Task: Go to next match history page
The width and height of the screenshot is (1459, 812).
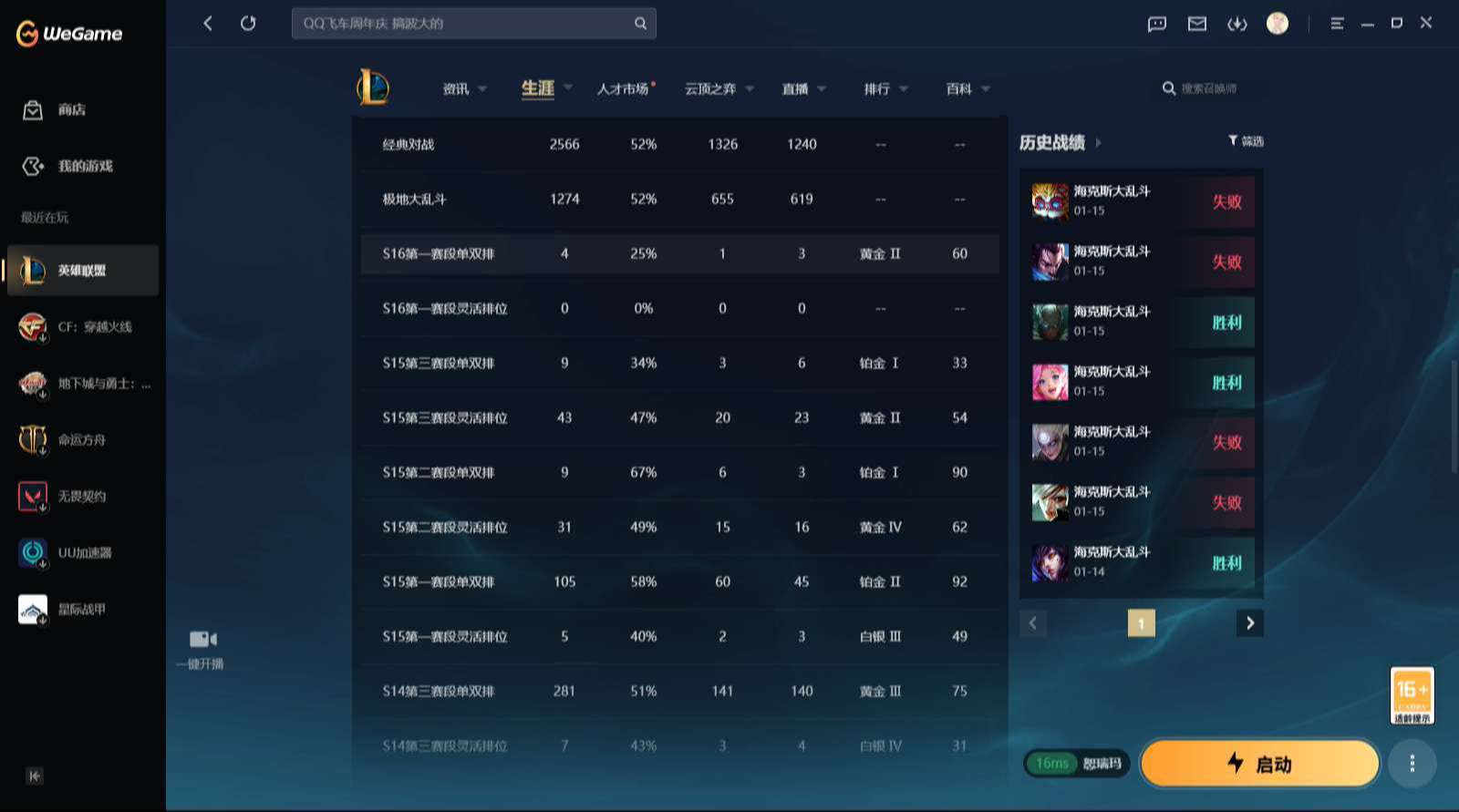Action: [x=1249, y=623]
